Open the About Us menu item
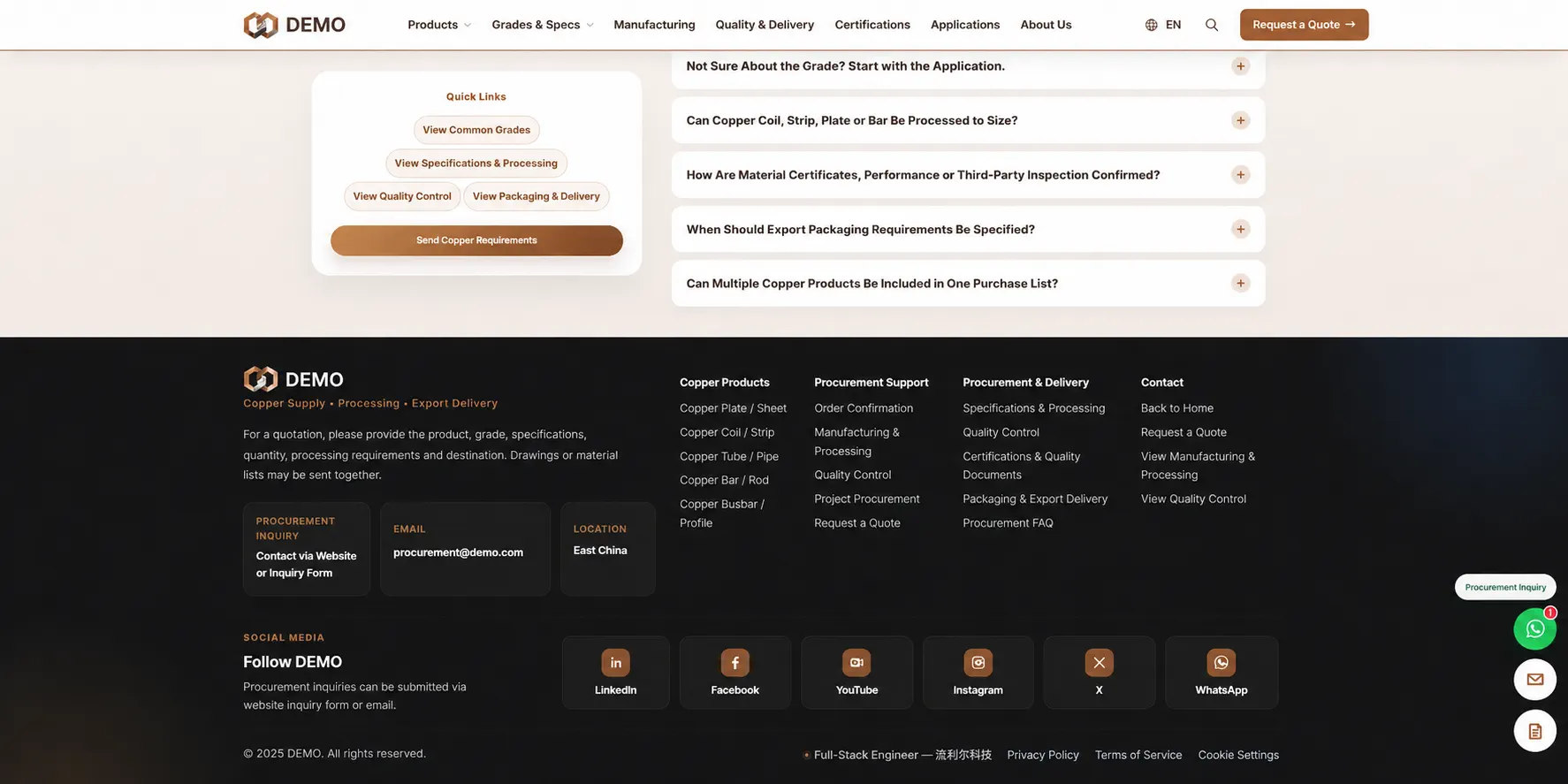Viewport: 1568px width, 784px height. [x=1046, y=25]
